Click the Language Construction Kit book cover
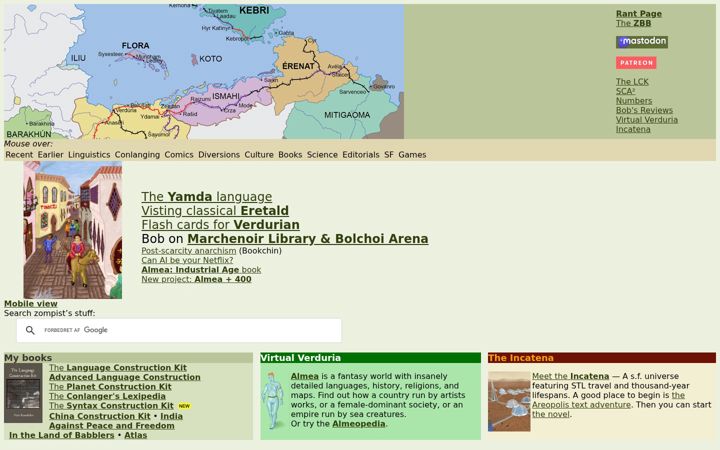The width and height of the screenshot is (720, 450). tap(23, 393)
